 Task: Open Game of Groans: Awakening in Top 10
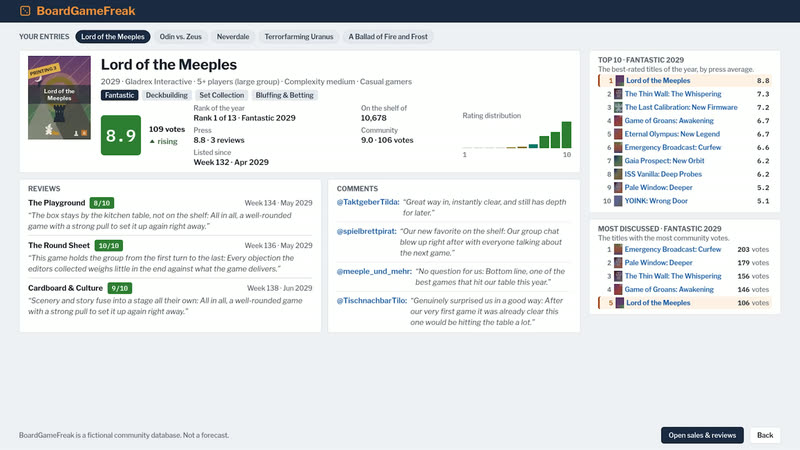tap(669, 120)
